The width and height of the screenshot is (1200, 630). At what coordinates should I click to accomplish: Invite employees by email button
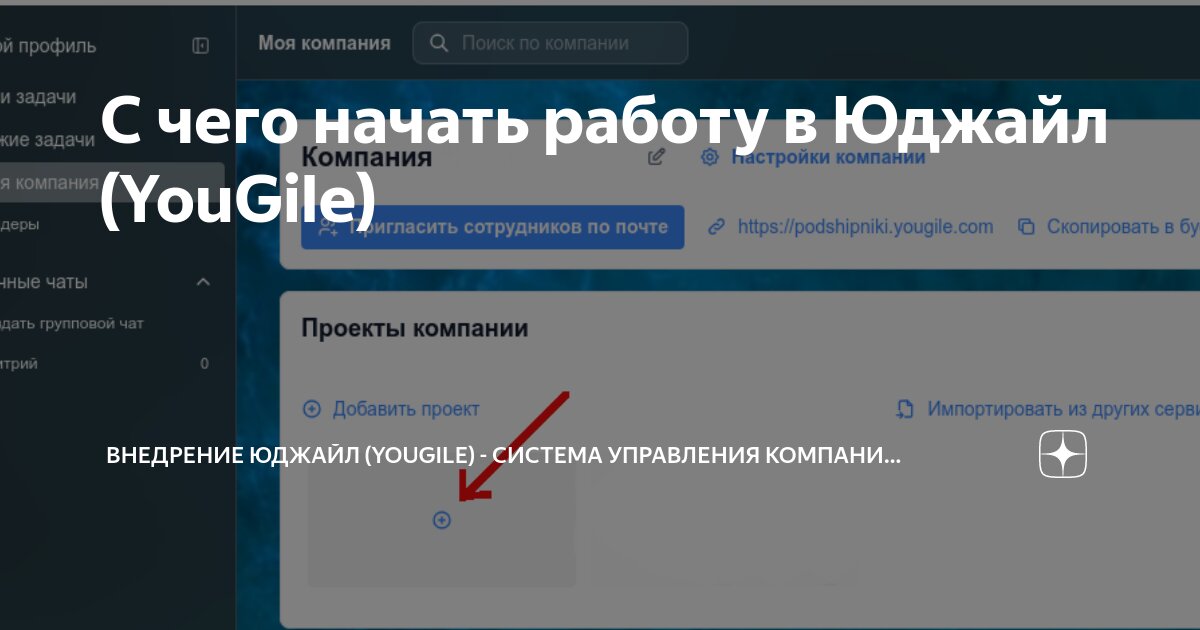[x=493, y=227]
